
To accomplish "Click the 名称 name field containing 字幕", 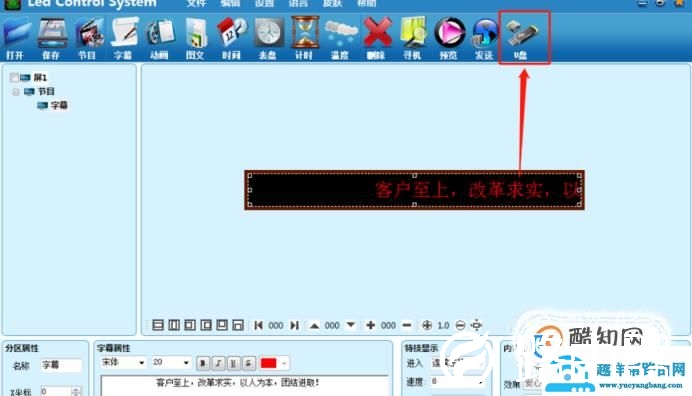I will [x=61, y=365].
